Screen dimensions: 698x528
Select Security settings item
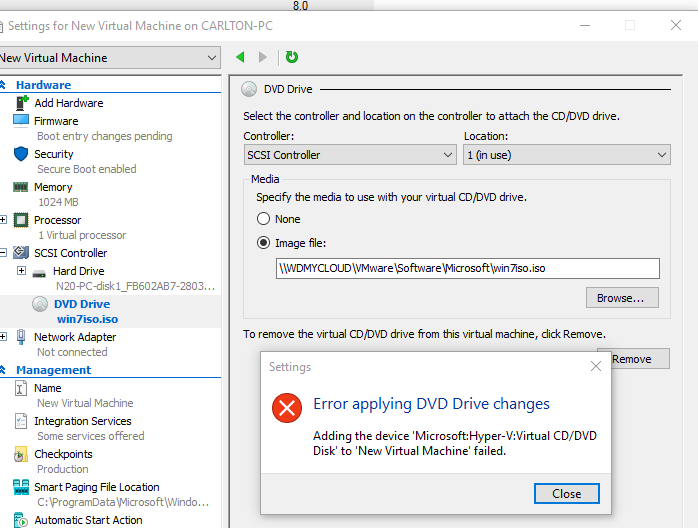click(x=54, y=154)
